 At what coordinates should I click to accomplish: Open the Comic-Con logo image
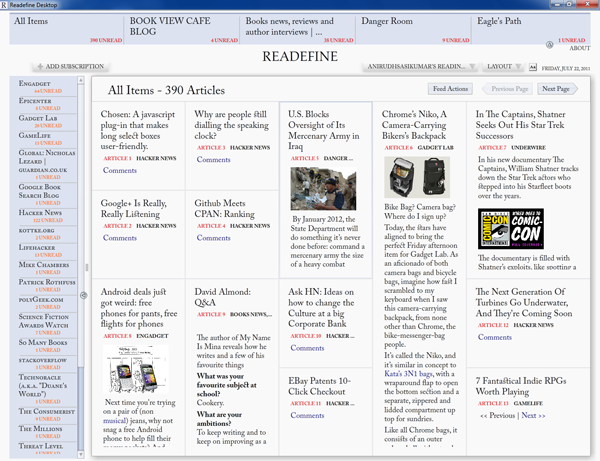(x=511, y=229)
